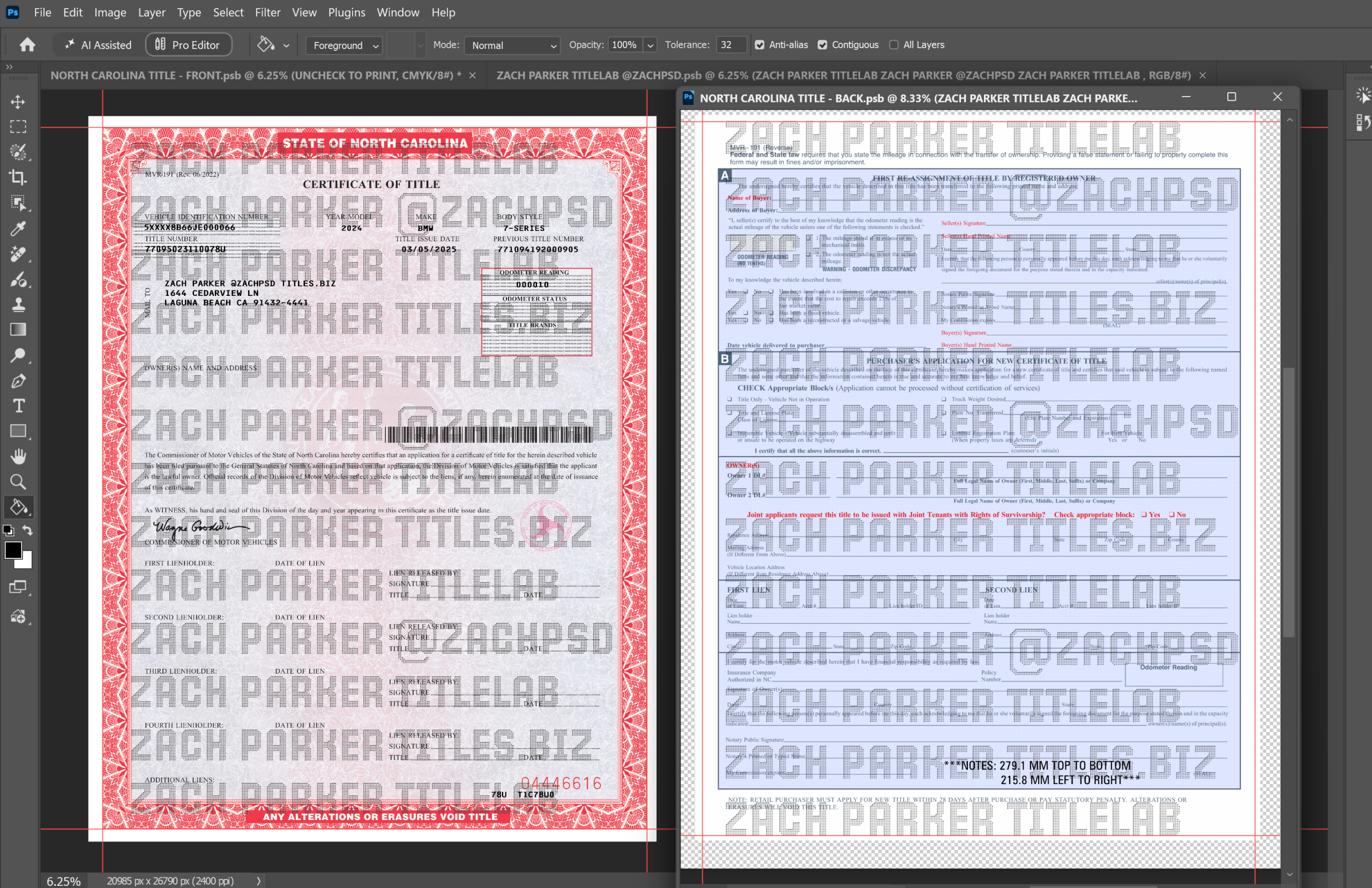
Task: Toggle the Anti-alias checkbox
Action: pyautogui.click(x=760, y=45)
